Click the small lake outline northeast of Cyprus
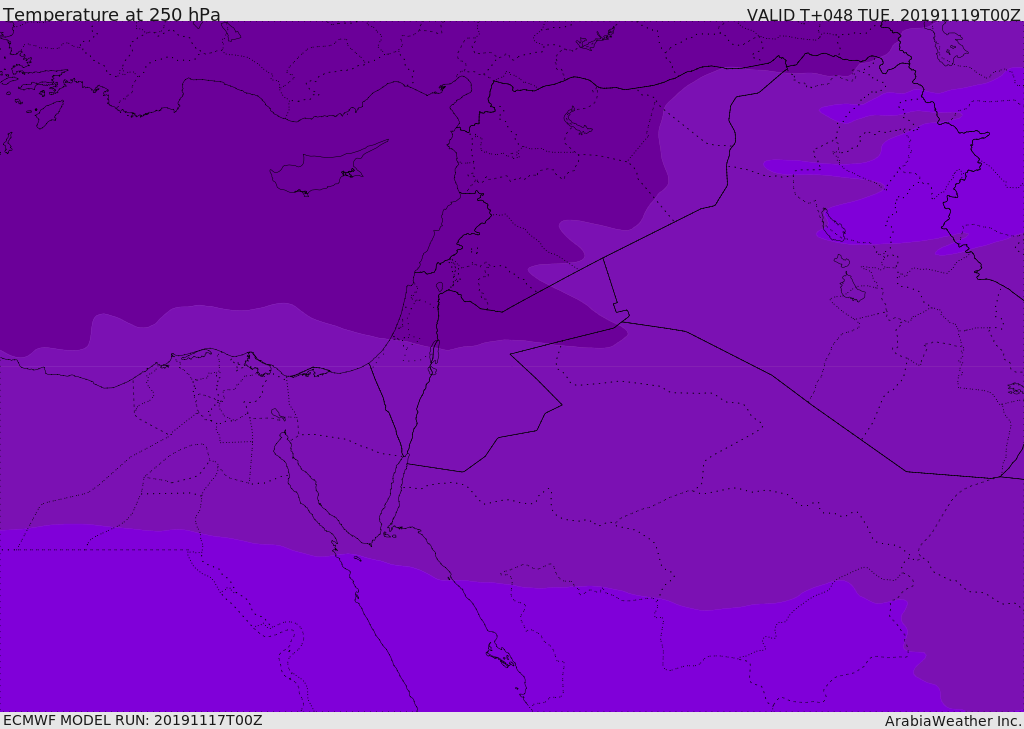This screenshot has width=1024, height=729. click(x=578, y=121)
